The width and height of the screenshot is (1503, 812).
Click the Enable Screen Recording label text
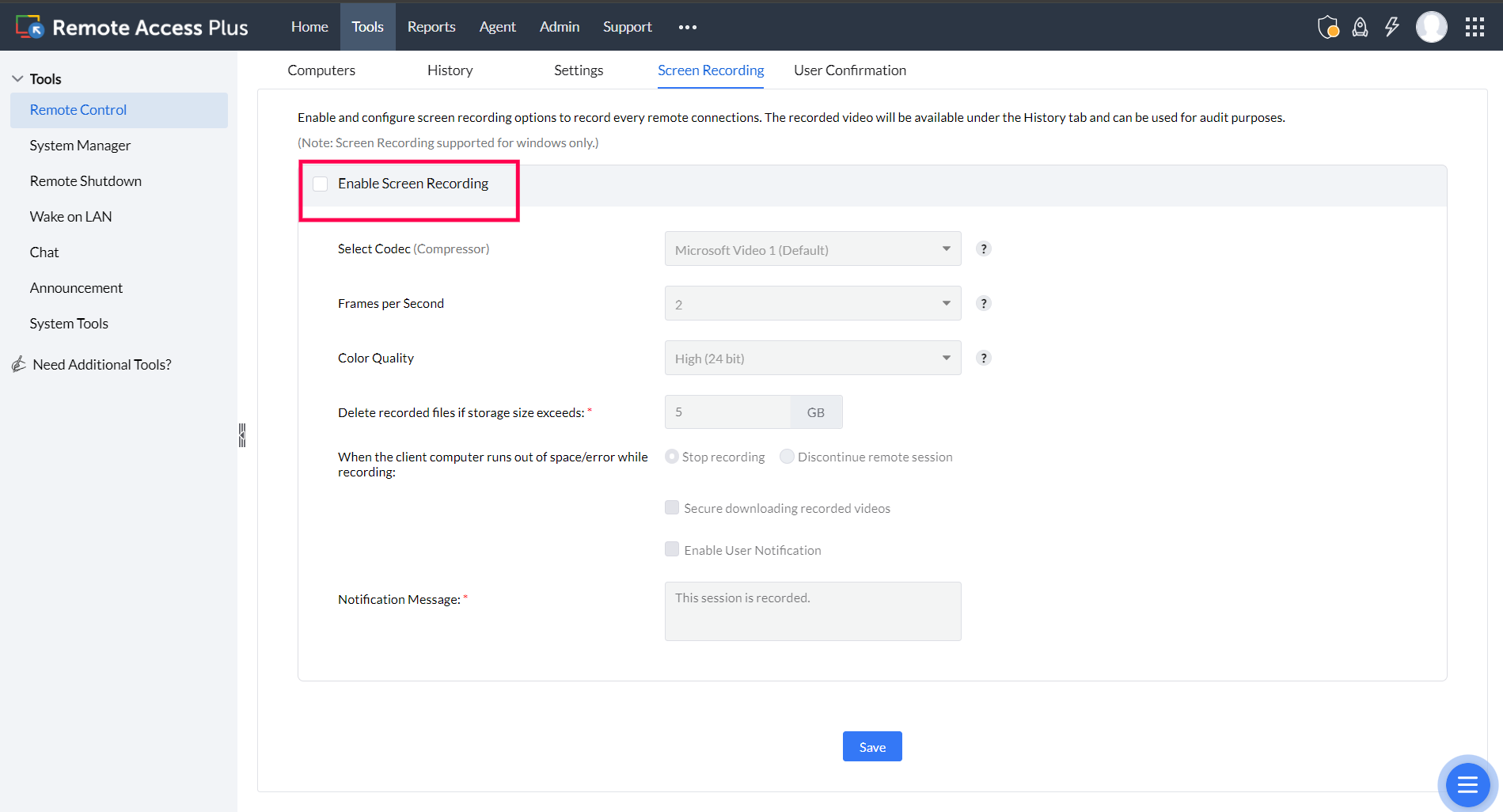tap(413, 184)
